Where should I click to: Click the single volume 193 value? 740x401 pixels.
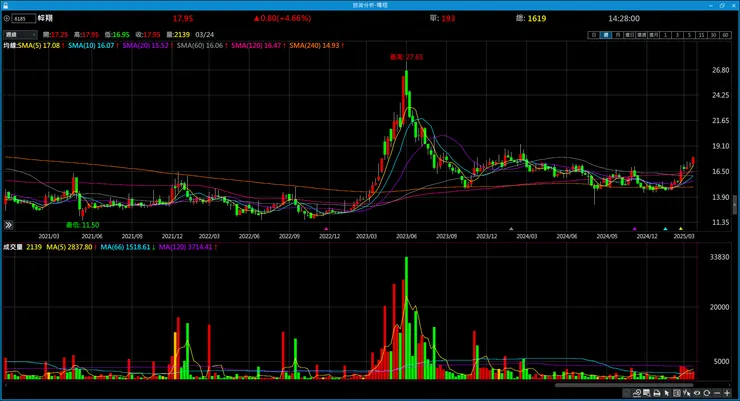click(x=448, y=18)
